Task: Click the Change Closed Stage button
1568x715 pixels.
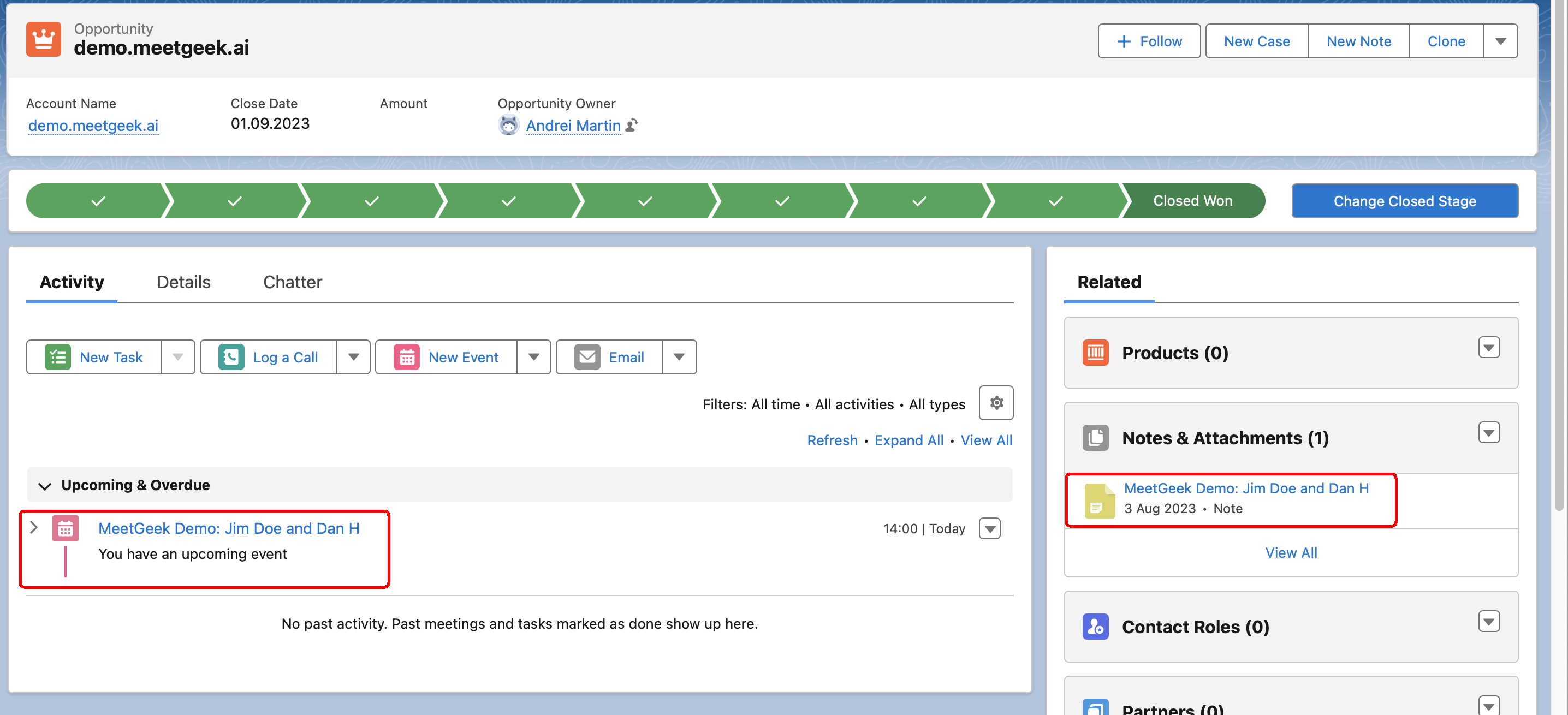Action: pyautogui.click(x=1404, y=201)
